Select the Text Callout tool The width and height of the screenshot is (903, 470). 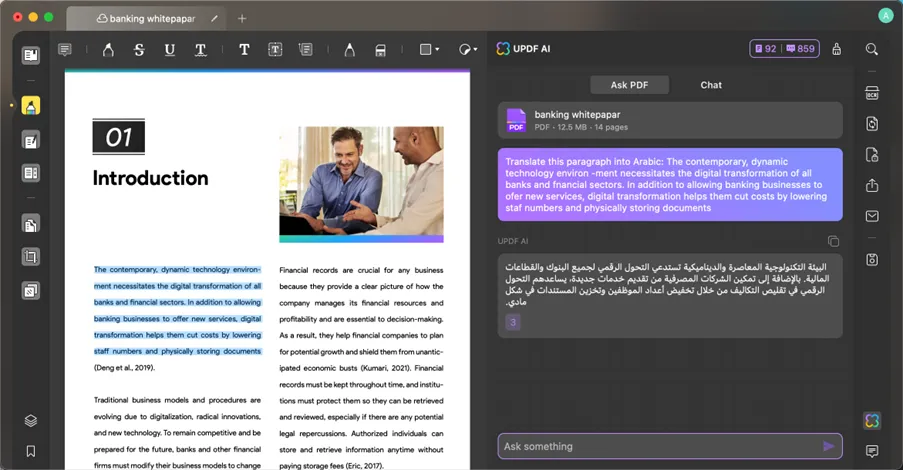306,50
